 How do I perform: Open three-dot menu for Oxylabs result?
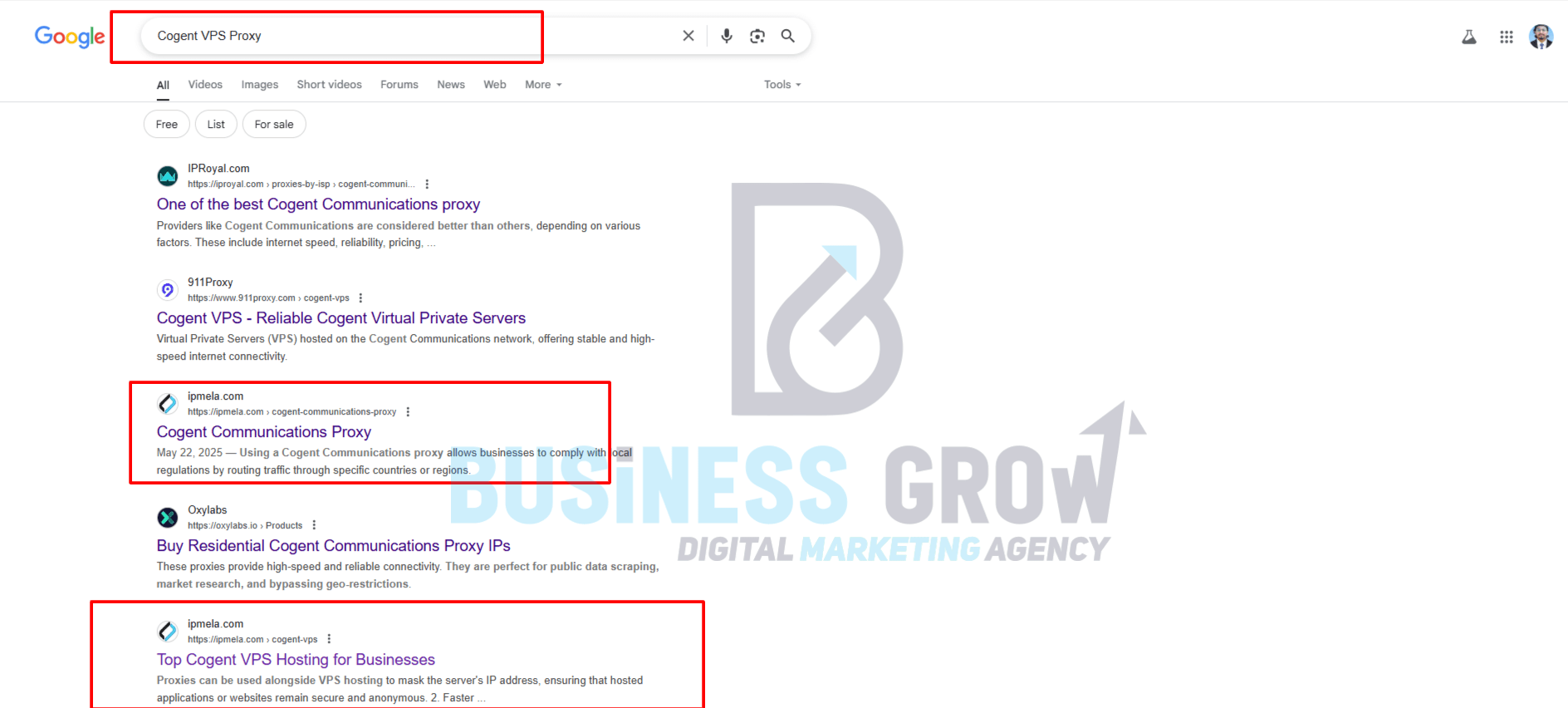314,526
